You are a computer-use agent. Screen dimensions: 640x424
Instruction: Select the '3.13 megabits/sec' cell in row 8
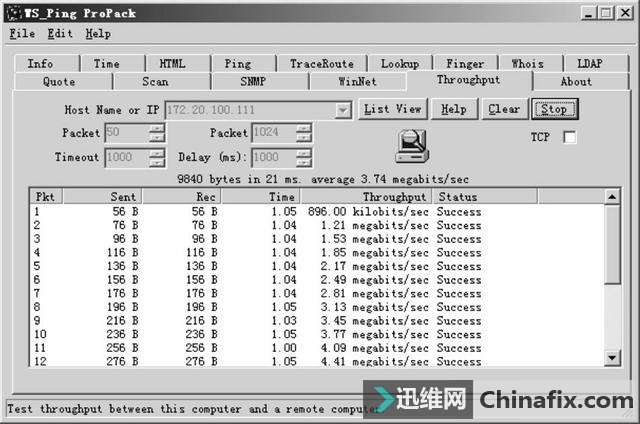[x=375, y=307]
